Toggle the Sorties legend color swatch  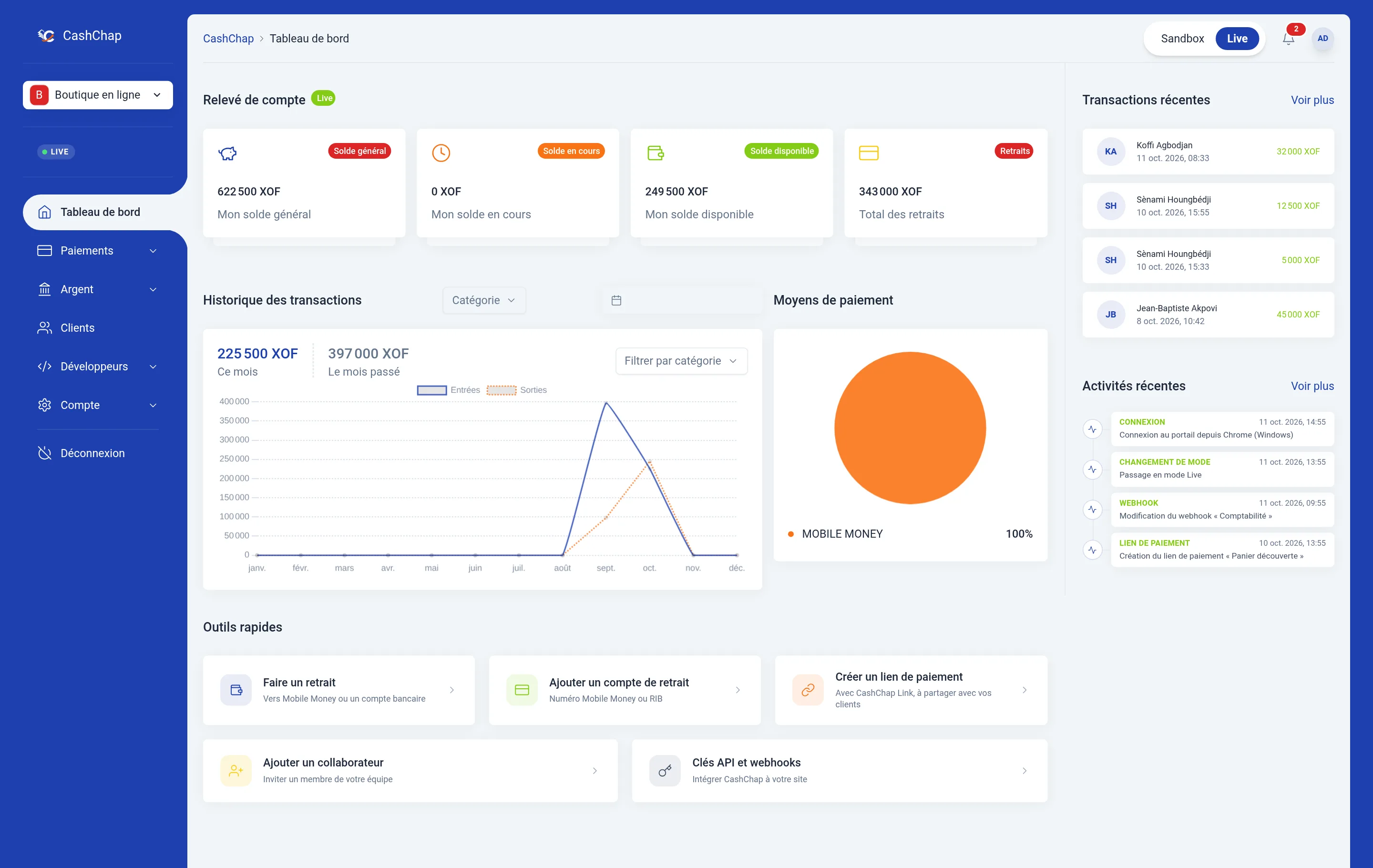click(501, 390)
